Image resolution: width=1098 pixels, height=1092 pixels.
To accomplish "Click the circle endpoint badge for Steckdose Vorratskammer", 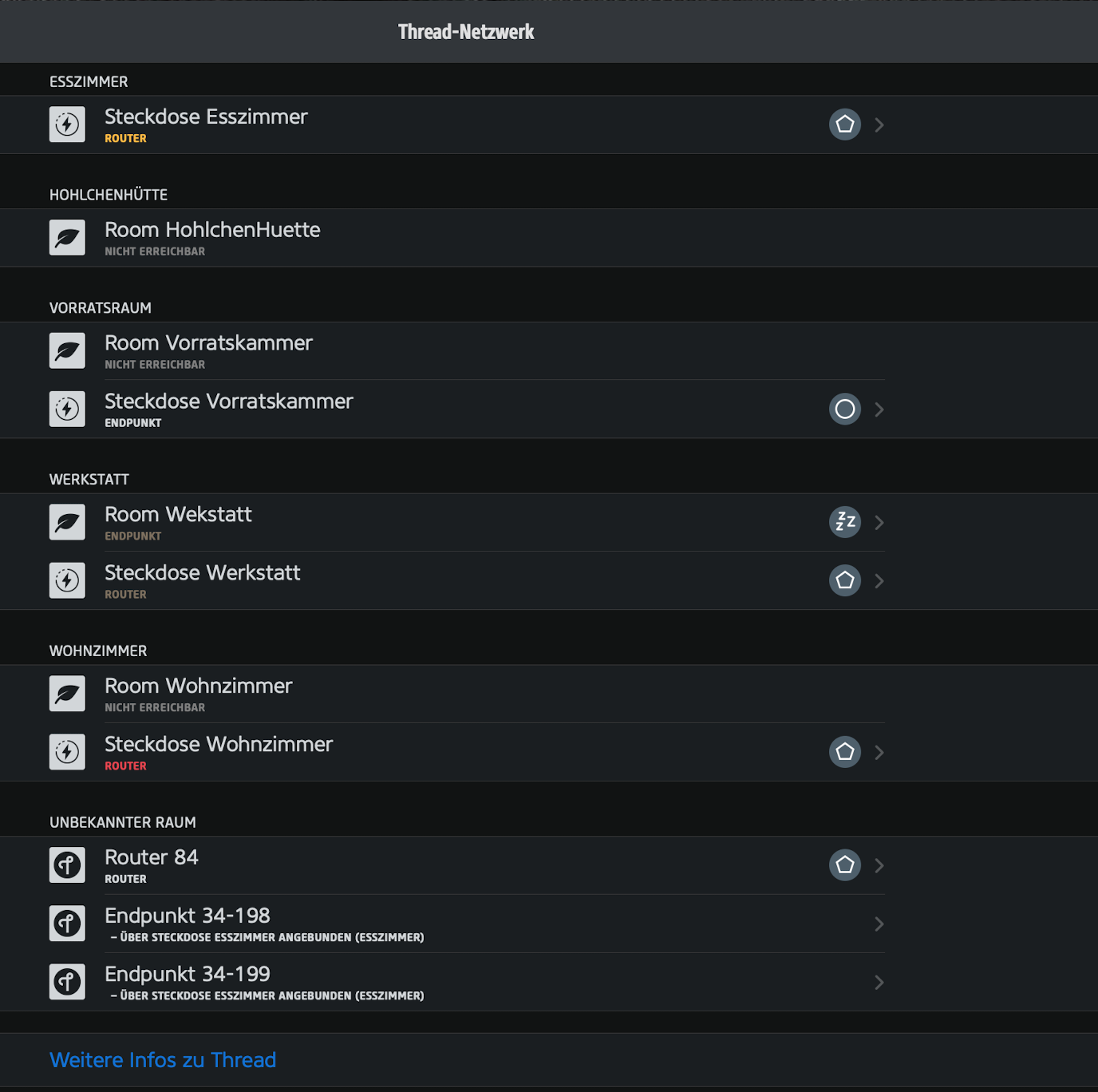I will coord(844,409).
